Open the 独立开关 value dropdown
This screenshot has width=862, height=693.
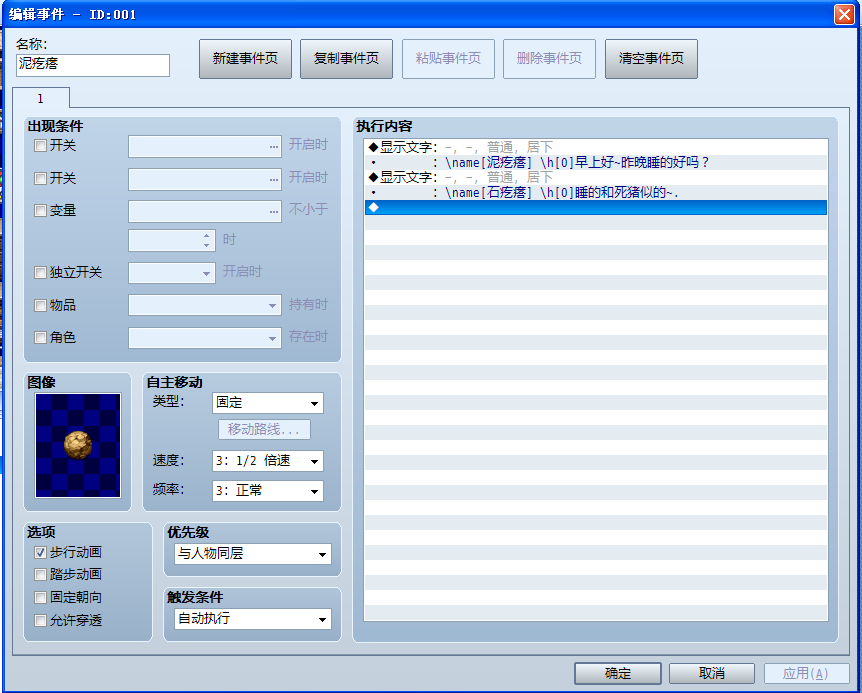172,273
